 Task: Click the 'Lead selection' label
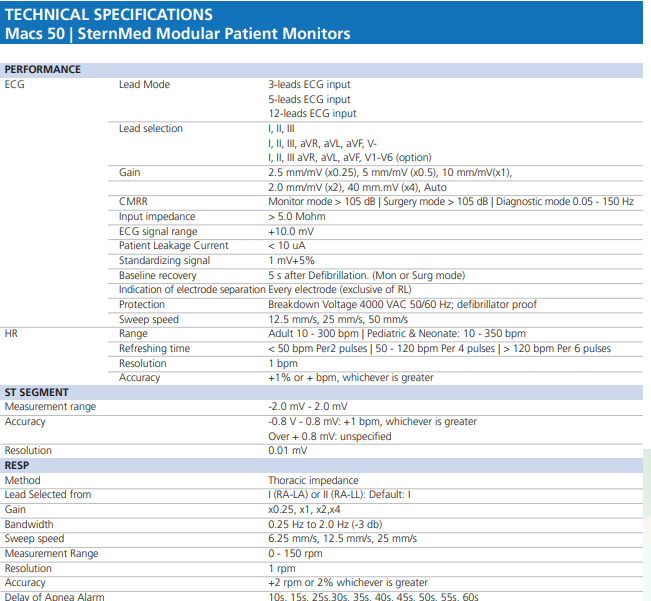(x=151, y=129)
